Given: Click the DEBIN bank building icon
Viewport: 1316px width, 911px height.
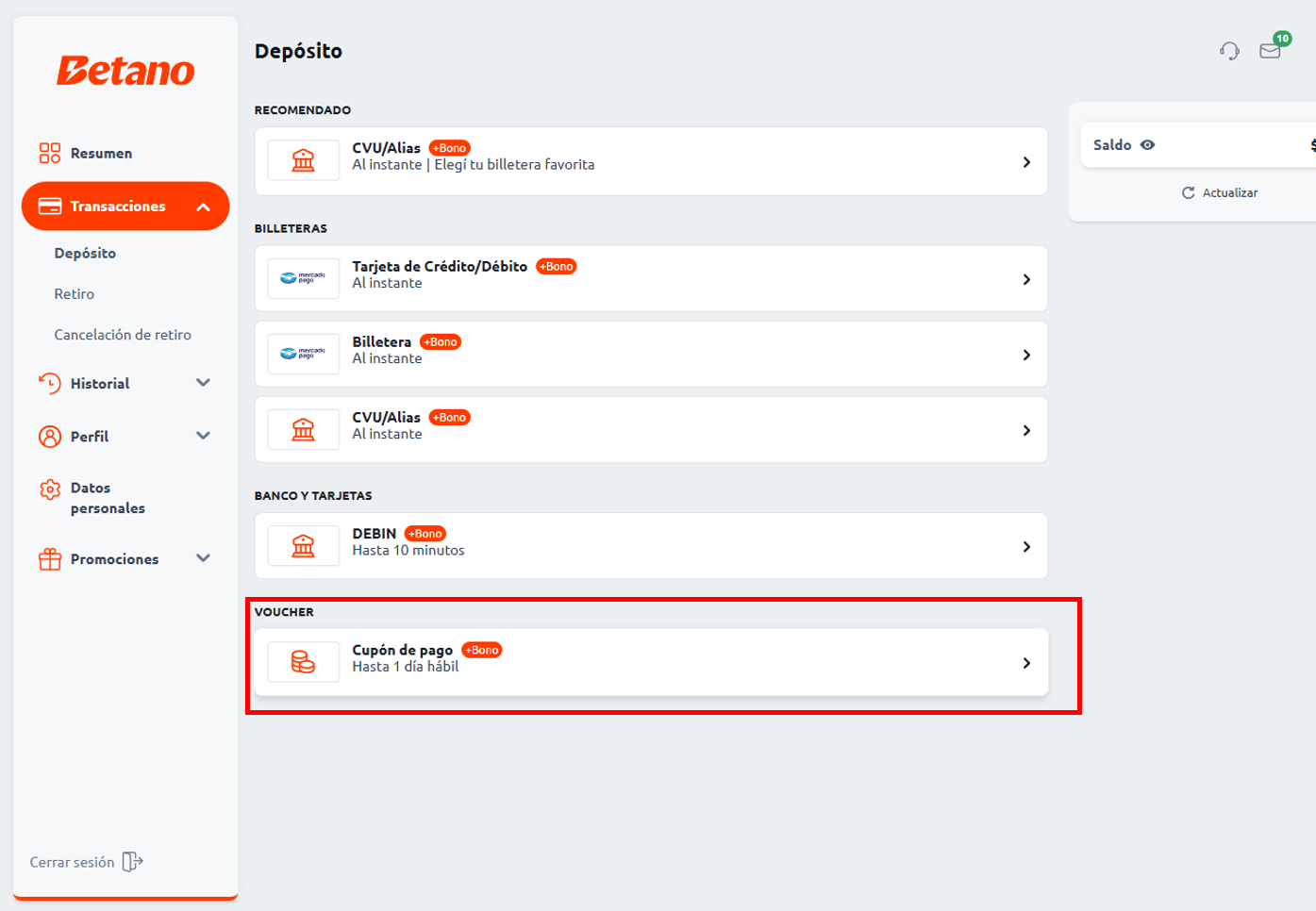Looking at the screenshot, I should (x=303, y=547).
